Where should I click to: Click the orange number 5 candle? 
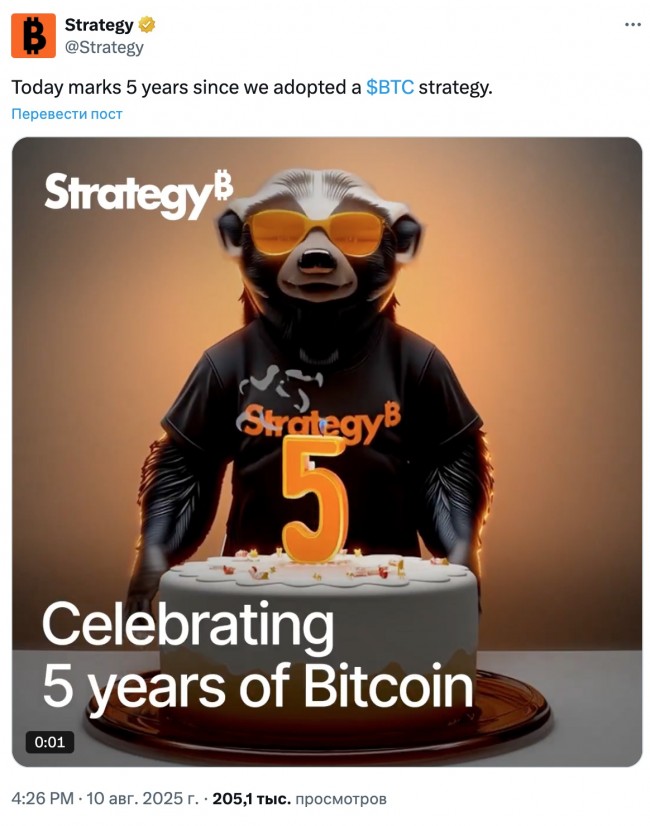click(x=315, y=499)
